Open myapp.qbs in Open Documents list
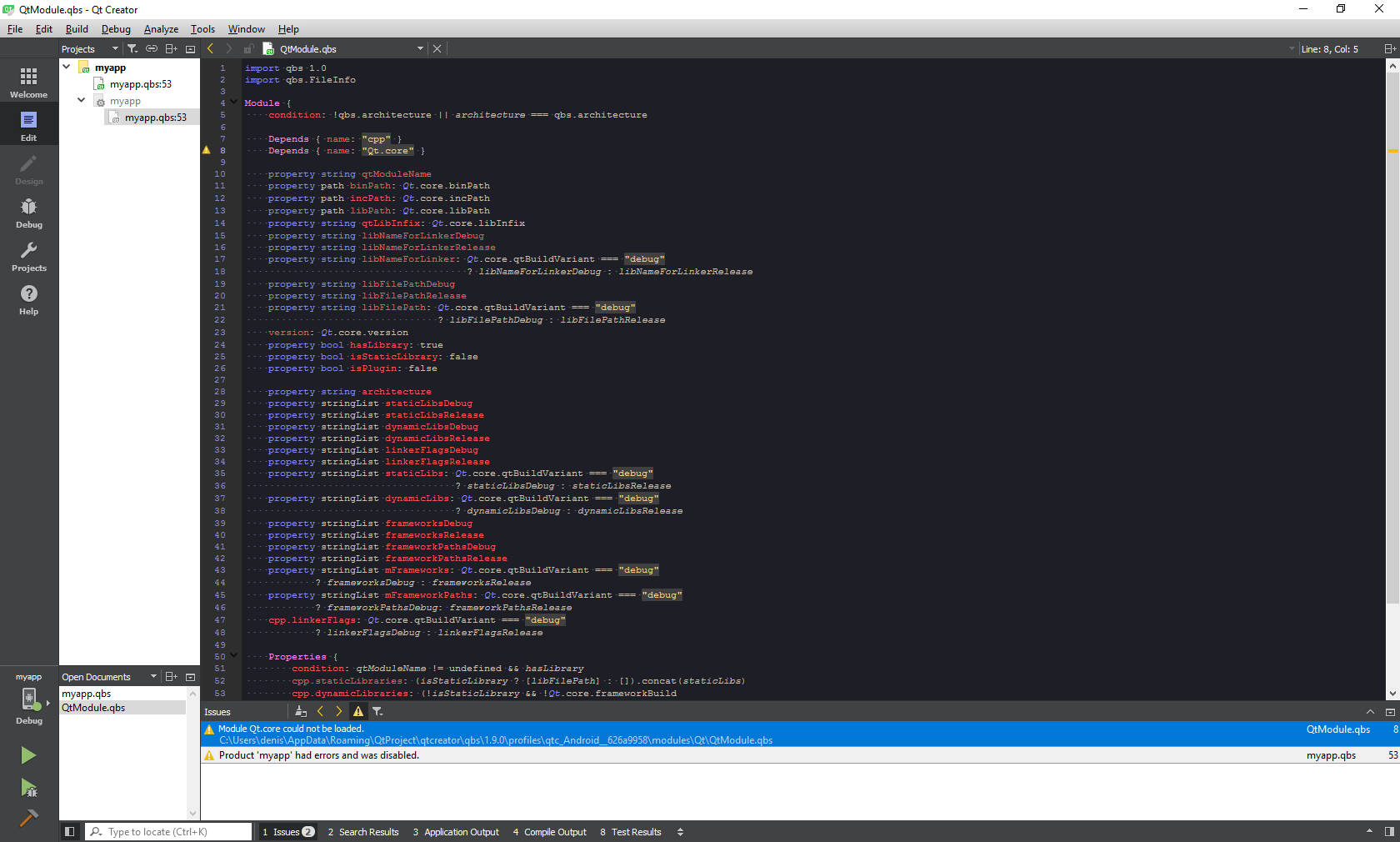 (87, 694)
